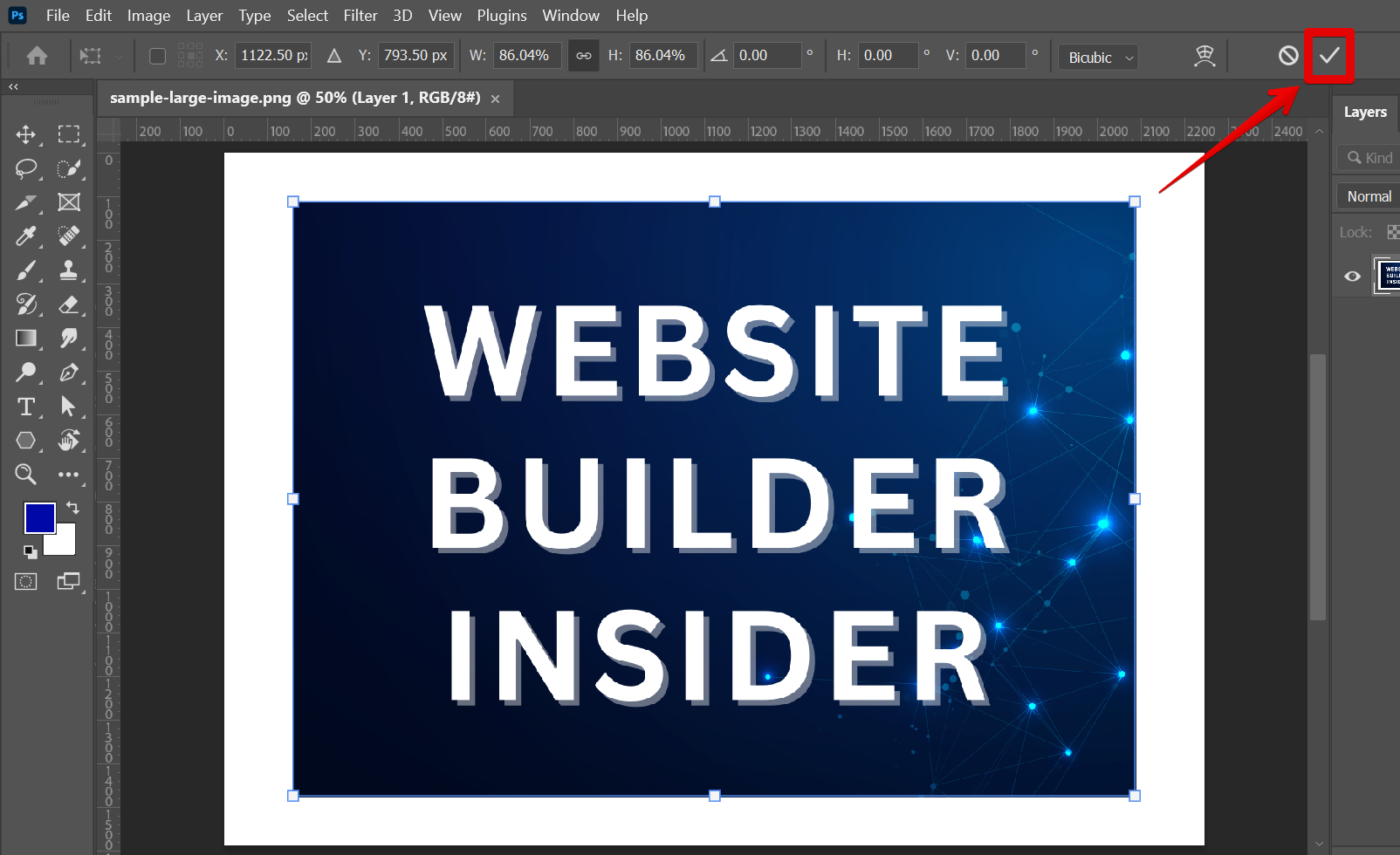
Task: Commit the transform with the checkmark
Action: coord(1329,56)
